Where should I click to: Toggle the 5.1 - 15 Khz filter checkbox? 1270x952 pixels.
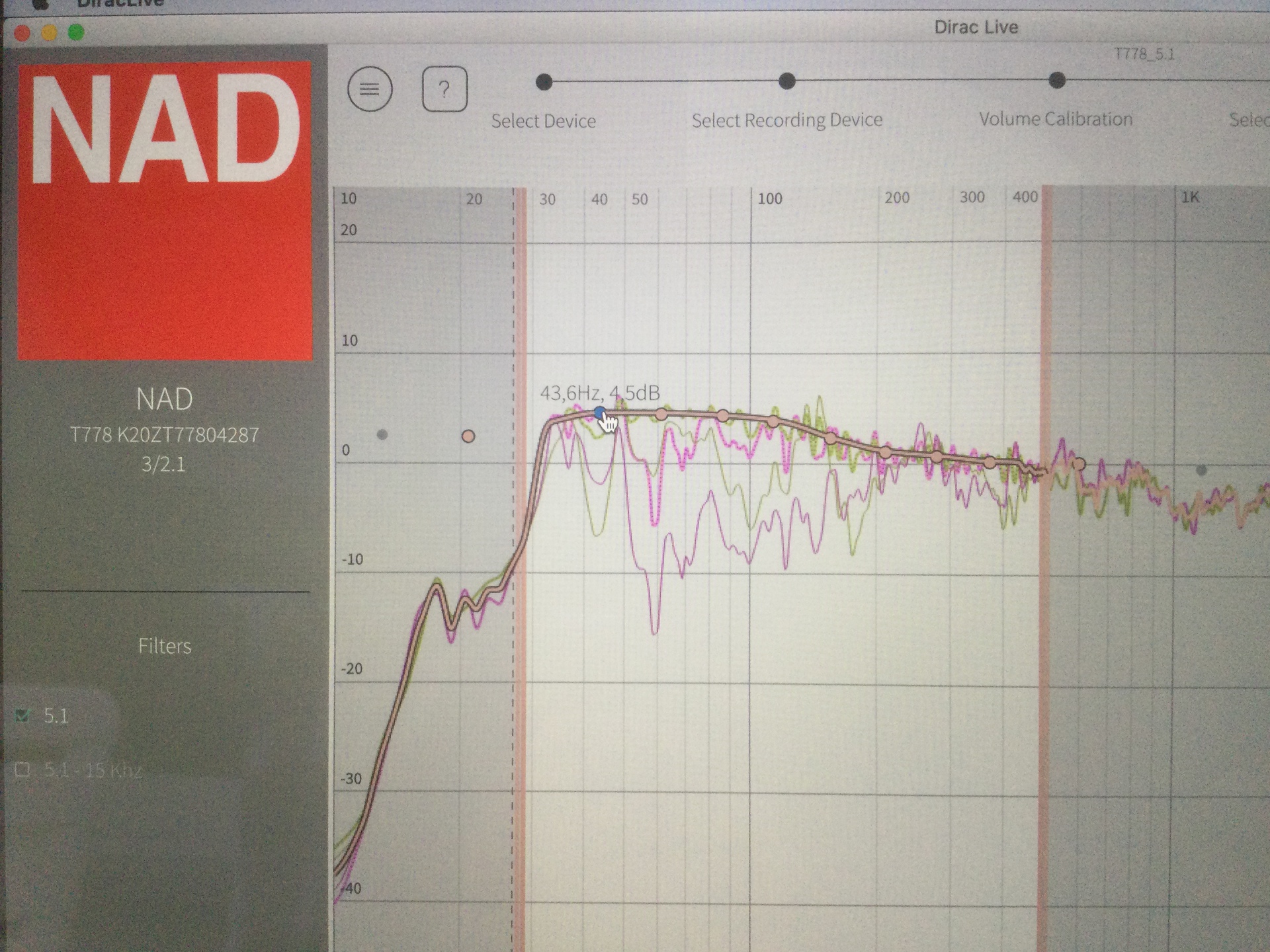pyautogui.click(x=23, y=770)
